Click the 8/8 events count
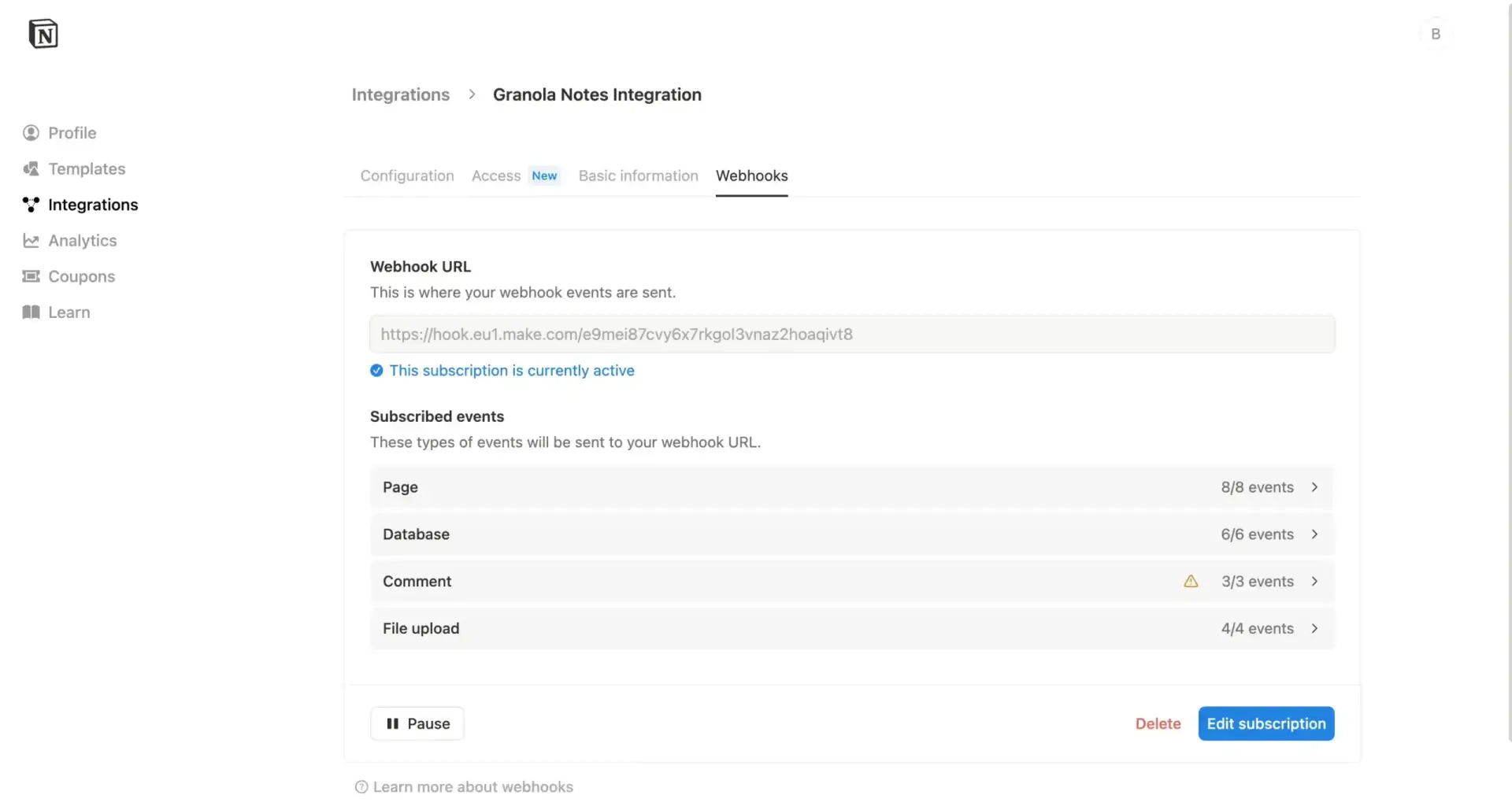This screenshot has width=1512, height=806. 1257,487
